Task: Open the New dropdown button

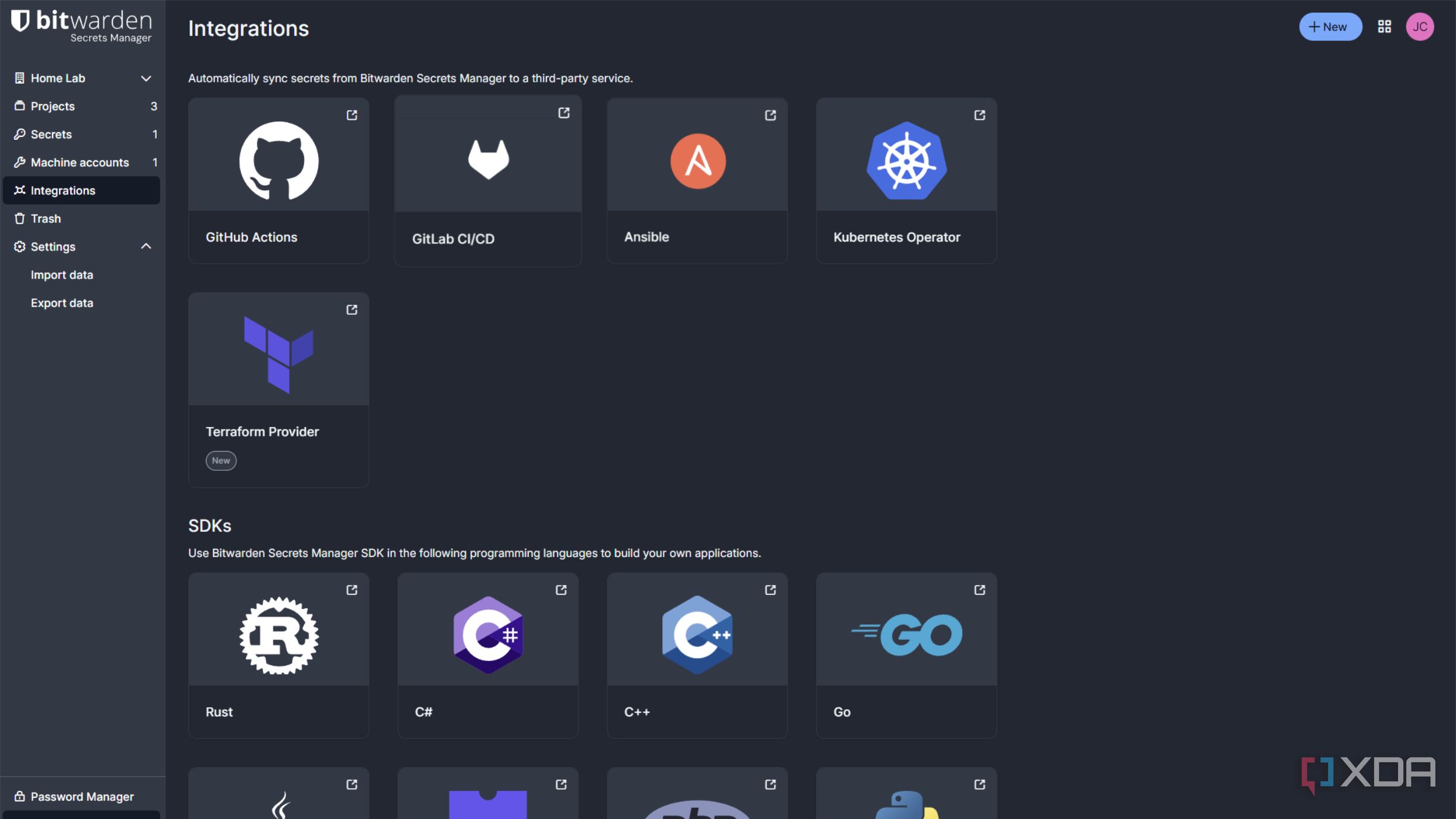Action: click(x=1330, y=27)
